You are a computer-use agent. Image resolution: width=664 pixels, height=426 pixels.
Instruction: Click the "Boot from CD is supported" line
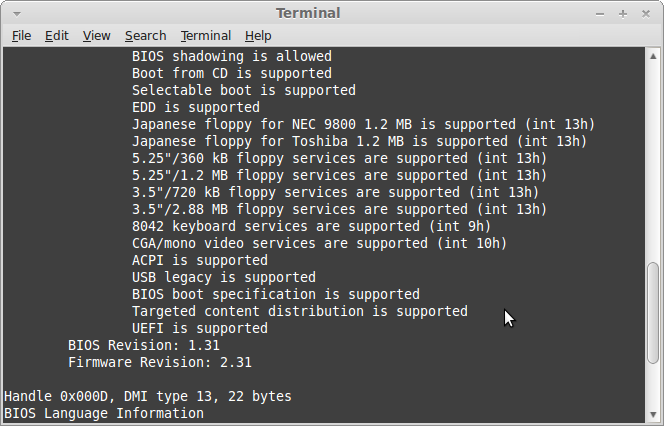click(232, 73)
